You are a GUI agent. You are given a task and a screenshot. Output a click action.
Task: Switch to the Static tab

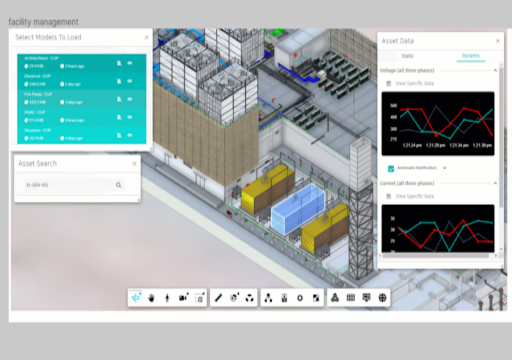pyautogui.click(x=407, y=56)
